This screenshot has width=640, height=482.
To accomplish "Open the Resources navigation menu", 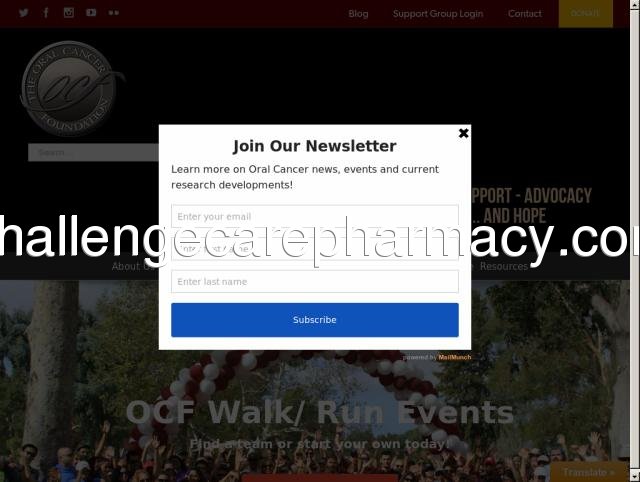I will point(504,266).
